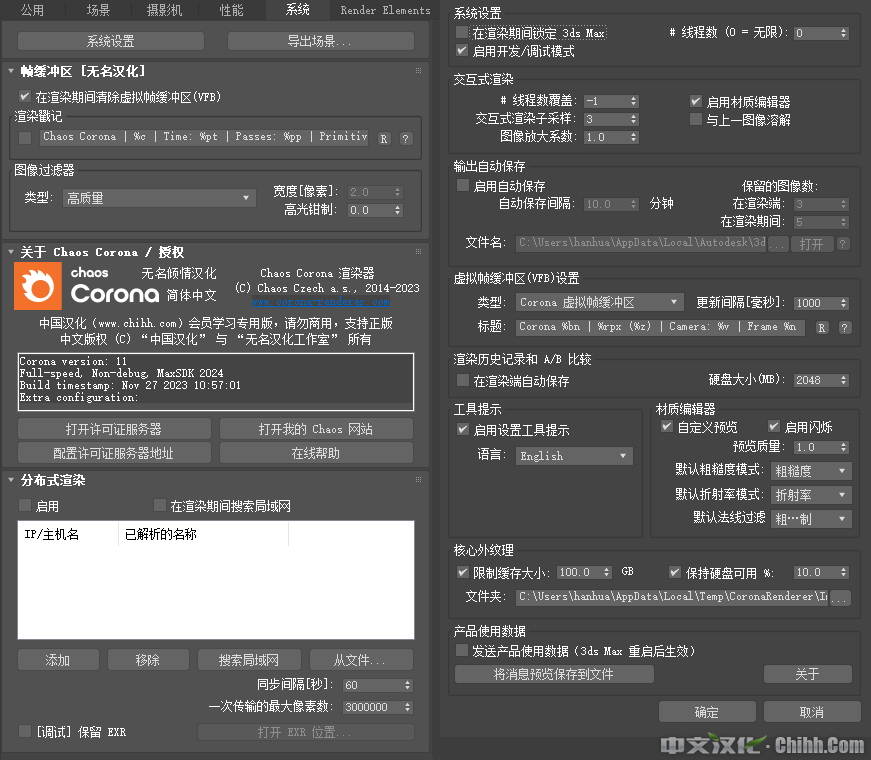Collapse the 分布式渲染 rollout header

pyautogui.click(x=54, y=481)
